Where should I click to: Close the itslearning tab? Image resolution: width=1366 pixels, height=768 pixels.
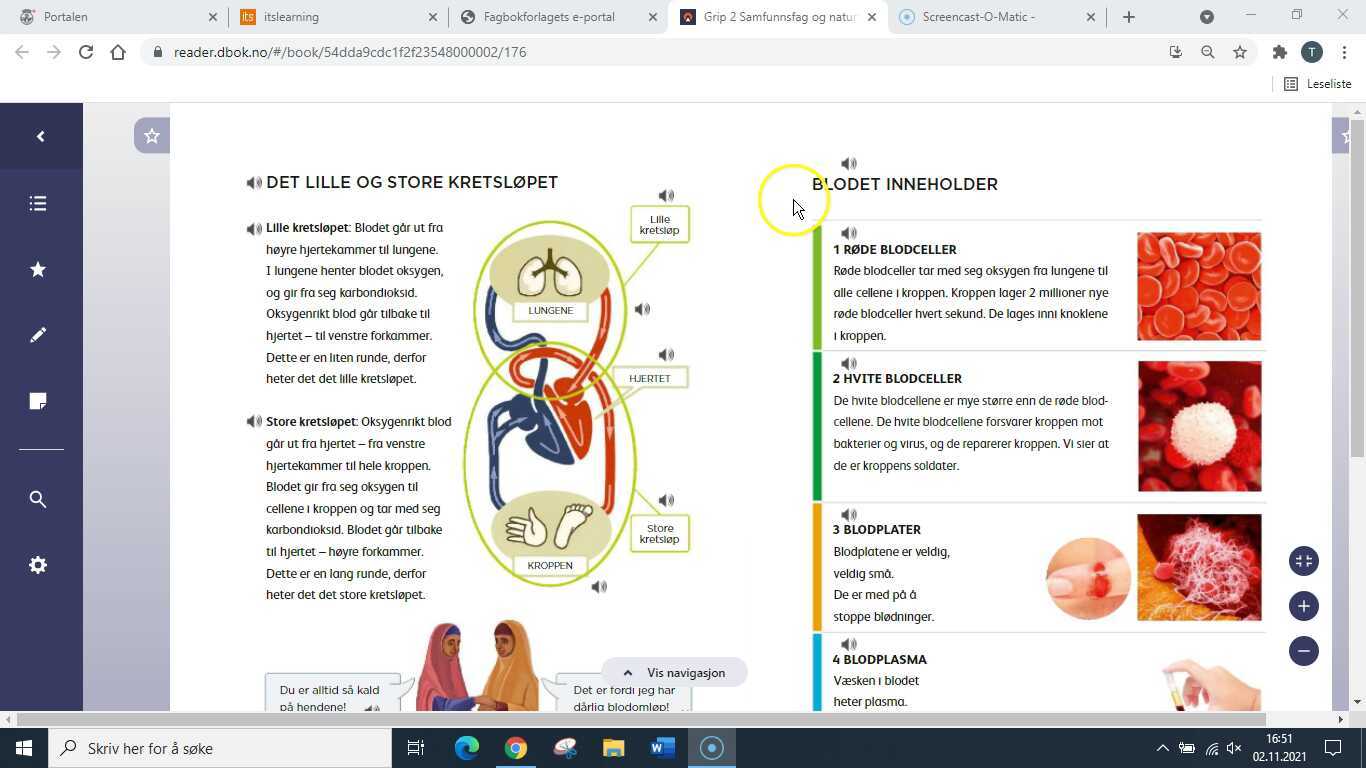[433, 17]
